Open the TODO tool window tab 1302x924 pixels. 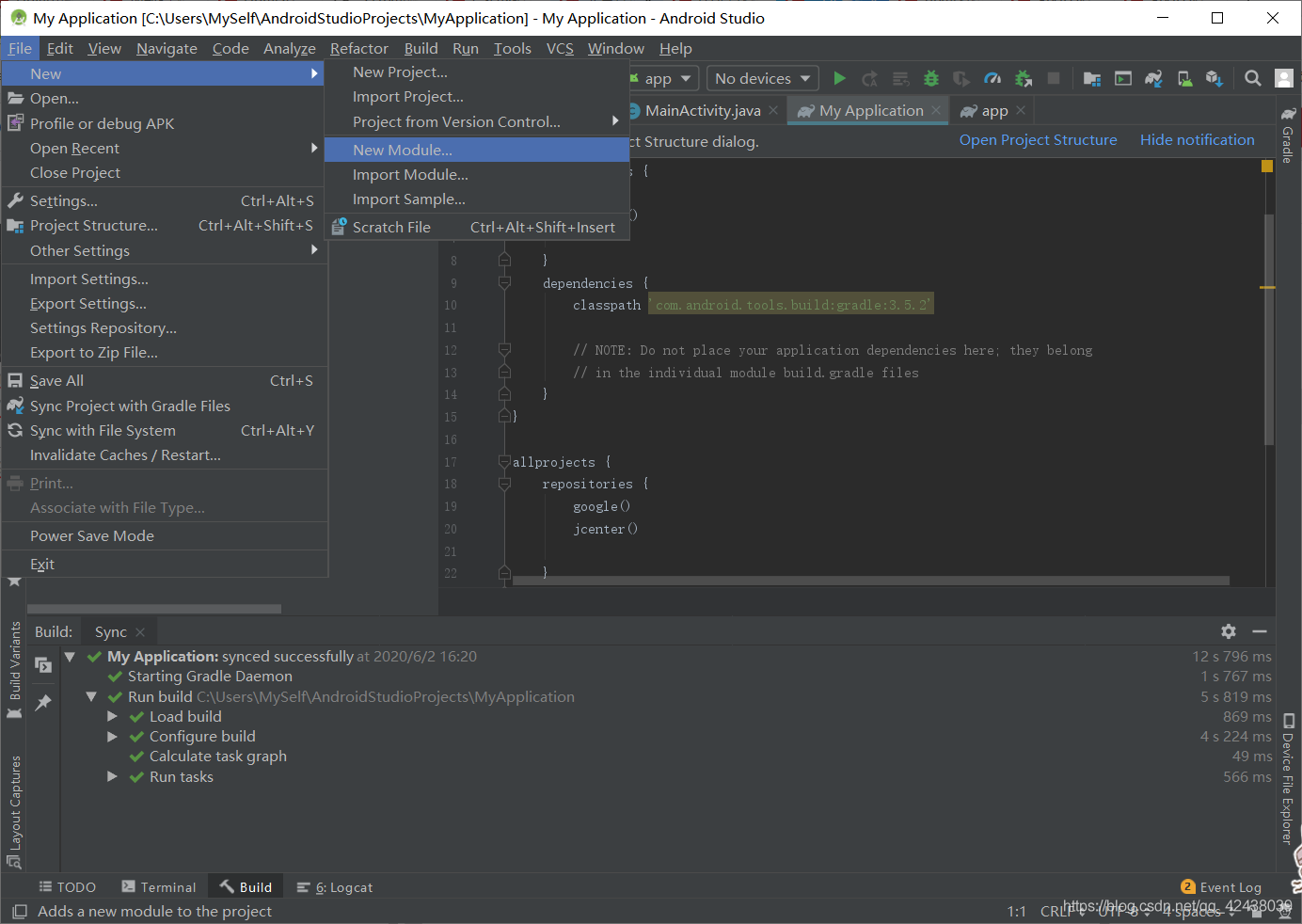pos(68,887)
